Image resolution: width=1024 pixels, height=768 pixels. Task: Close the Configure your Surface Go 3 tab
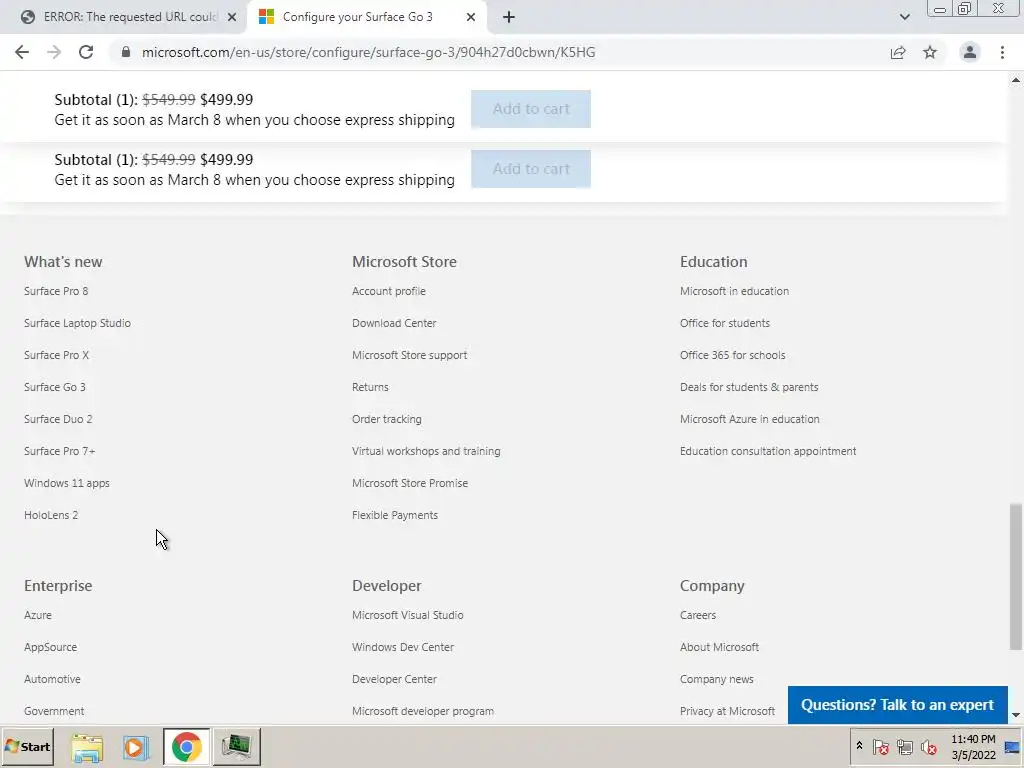tap(471, 17)
